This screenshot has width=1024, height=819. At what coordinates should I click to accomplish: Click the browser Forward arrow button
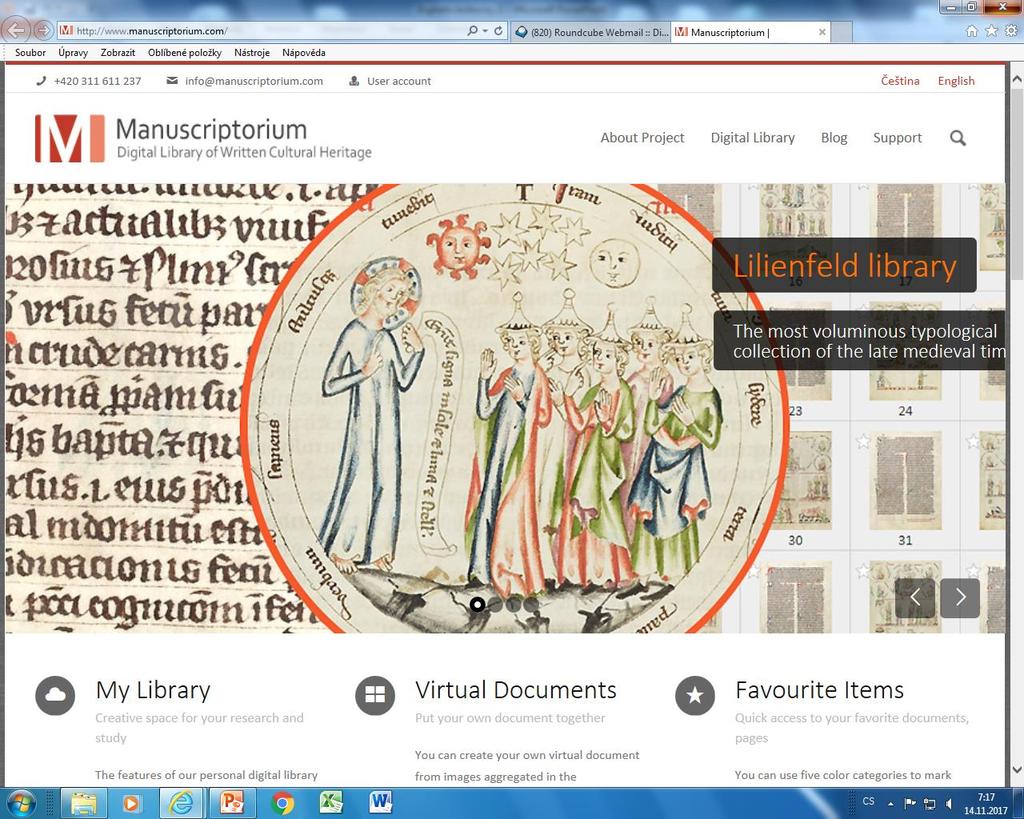click(43, 30)
